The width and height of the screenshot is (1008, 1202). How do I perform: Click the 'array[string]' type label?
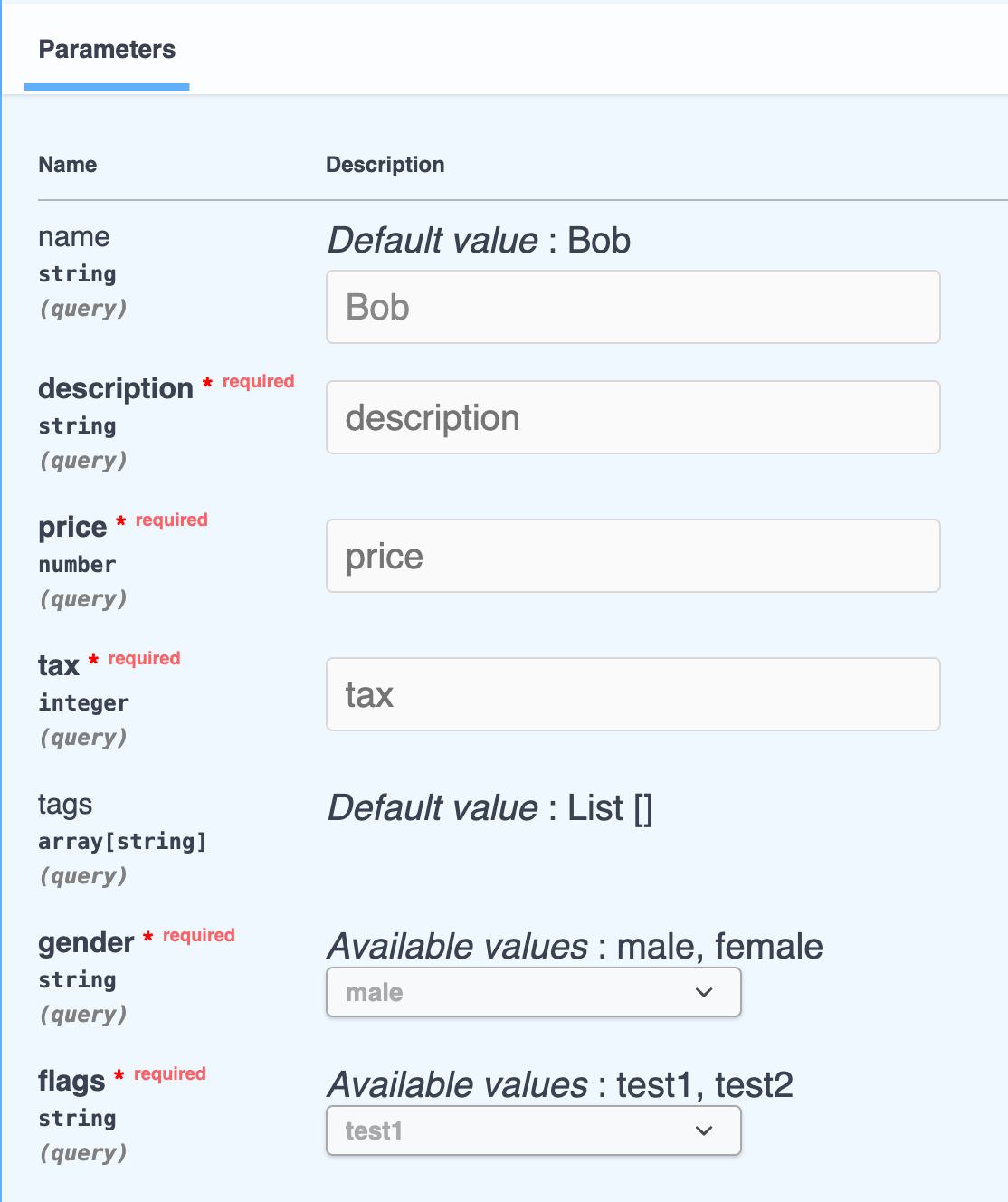(x=122, y=842)
